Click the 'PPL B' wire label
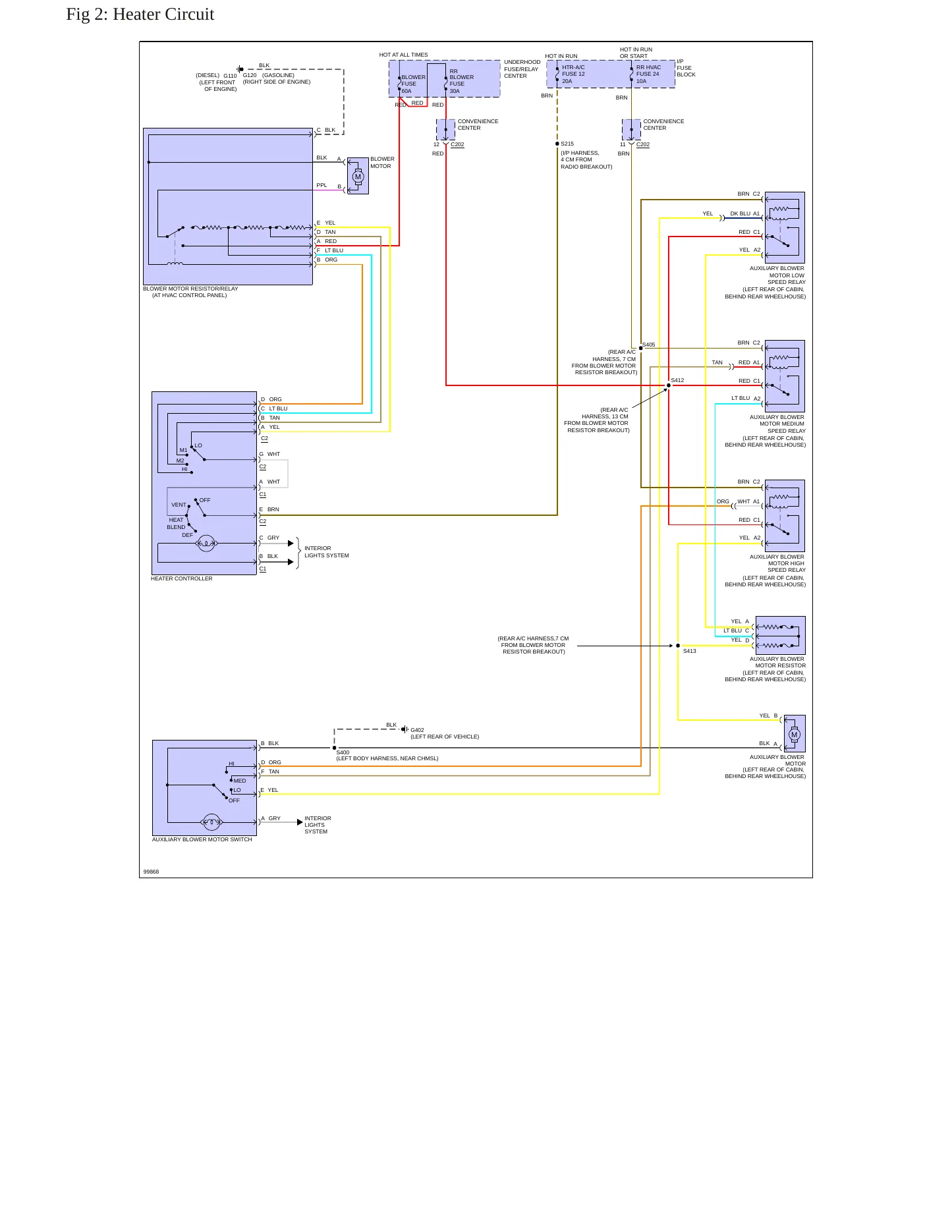952x1232 pixels. pos(329,186)
